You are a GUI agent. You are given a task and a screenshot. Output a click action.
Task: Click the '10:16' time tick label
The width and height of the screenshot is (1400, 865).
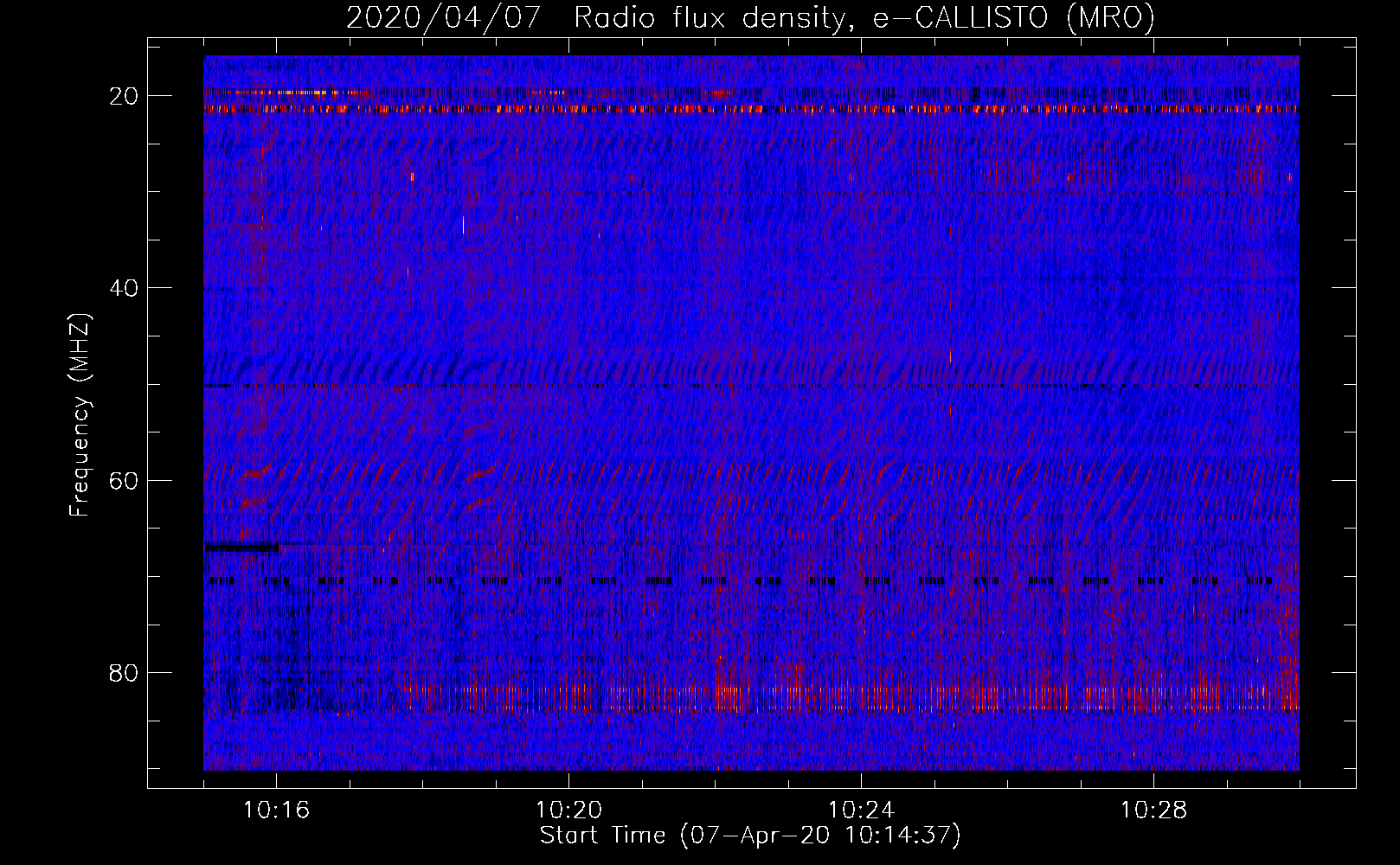coord(276,810)
